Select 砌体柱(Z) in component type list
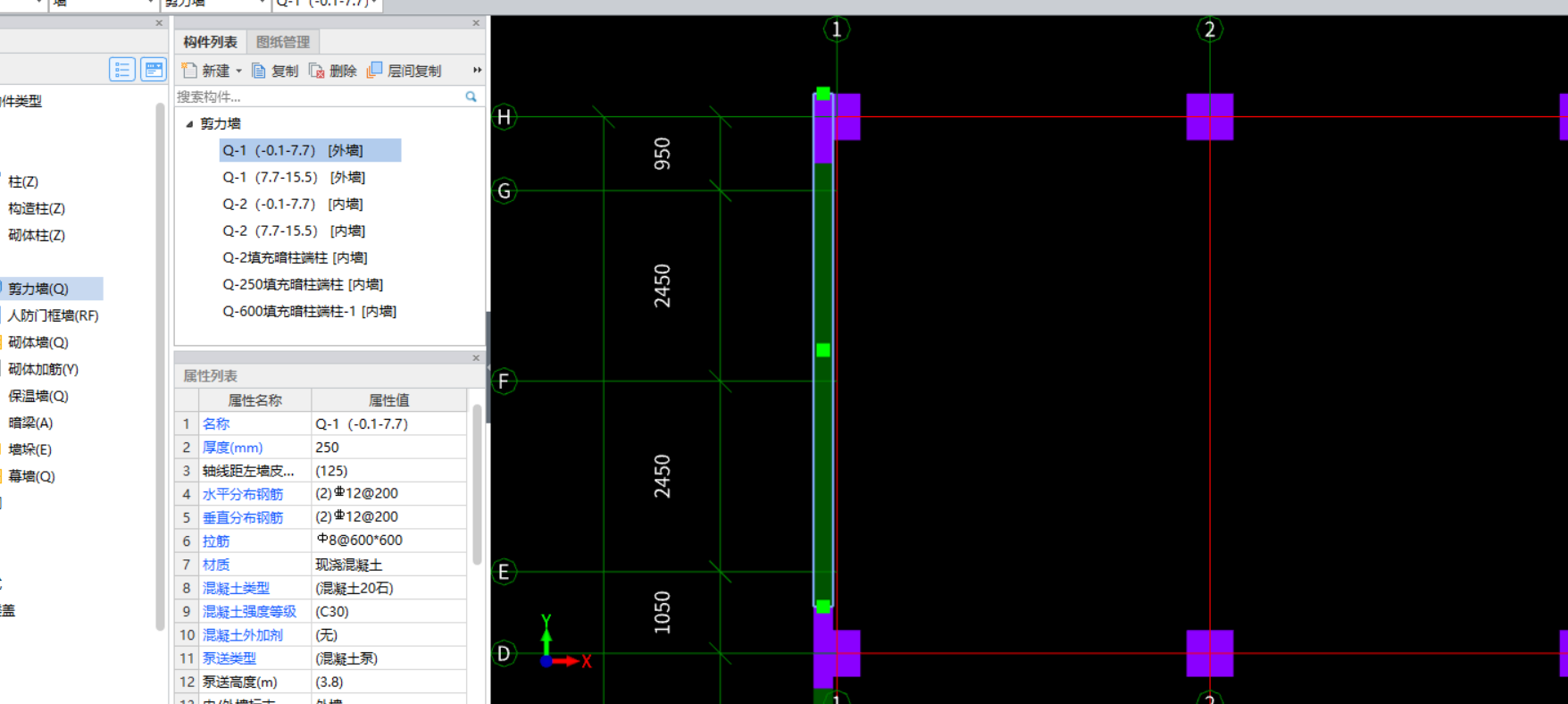This screenshot has width=1568, height=704. pyautogui.click(x=37, y=235)
